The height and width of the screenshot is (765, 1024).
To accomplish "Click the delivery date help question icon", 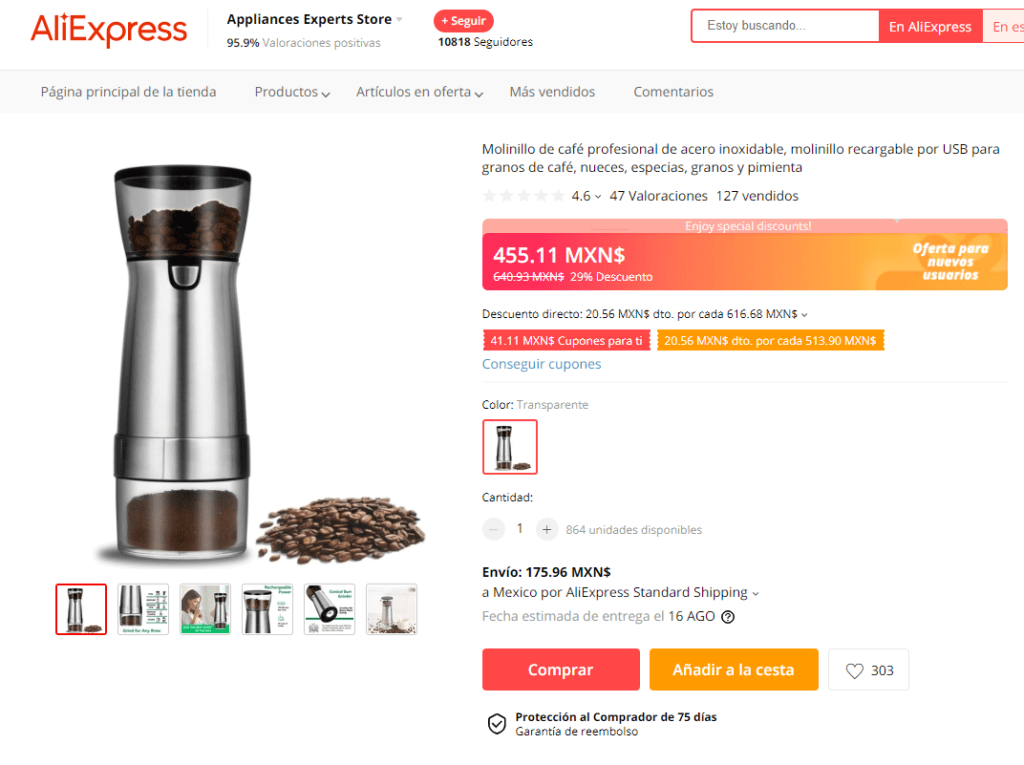I will point(728,617).
